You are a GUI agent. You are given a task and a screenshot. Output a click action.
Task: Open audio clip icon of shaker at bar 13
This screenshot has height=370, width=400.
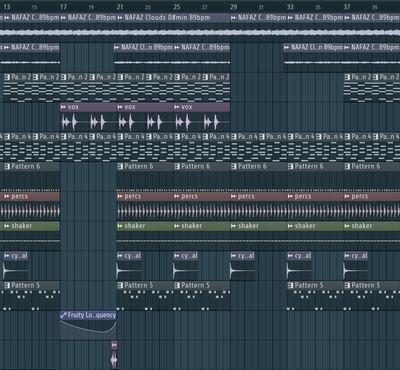click(7, 226)
